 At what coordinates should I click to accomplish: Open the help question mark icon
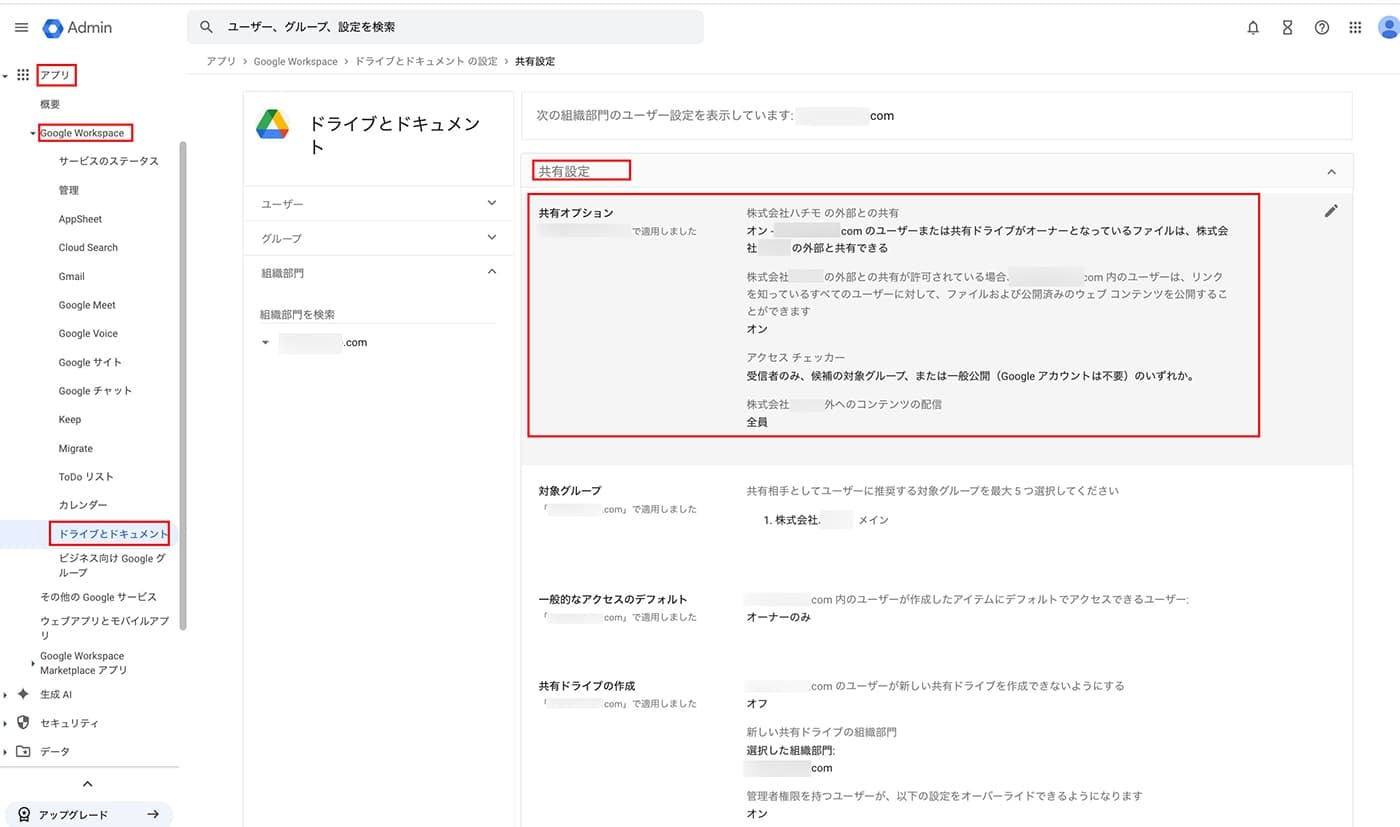(1321, 28)
